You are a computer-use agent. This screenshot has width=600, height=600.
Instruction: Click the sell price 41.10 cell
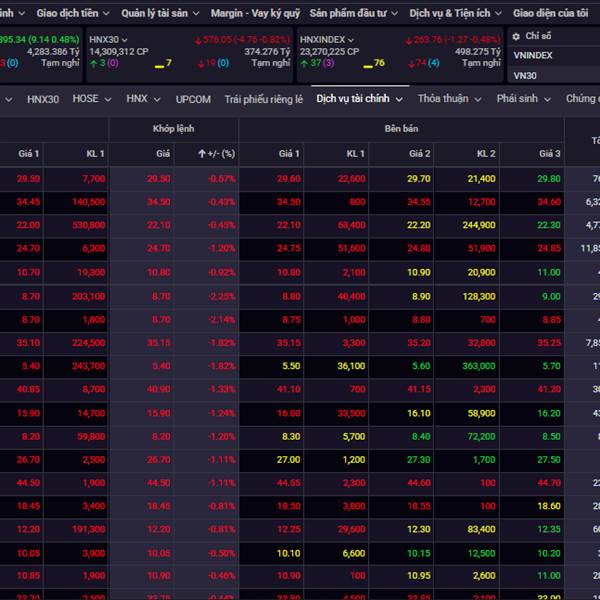coord(289,390)
